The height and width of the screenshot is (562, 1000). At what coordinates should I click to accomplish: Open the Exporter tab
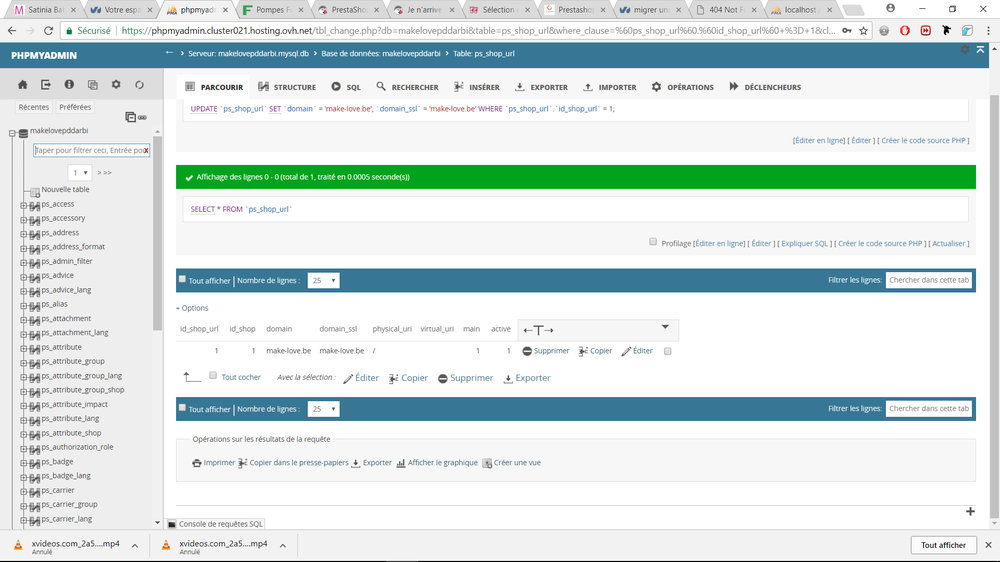point(541,87)
